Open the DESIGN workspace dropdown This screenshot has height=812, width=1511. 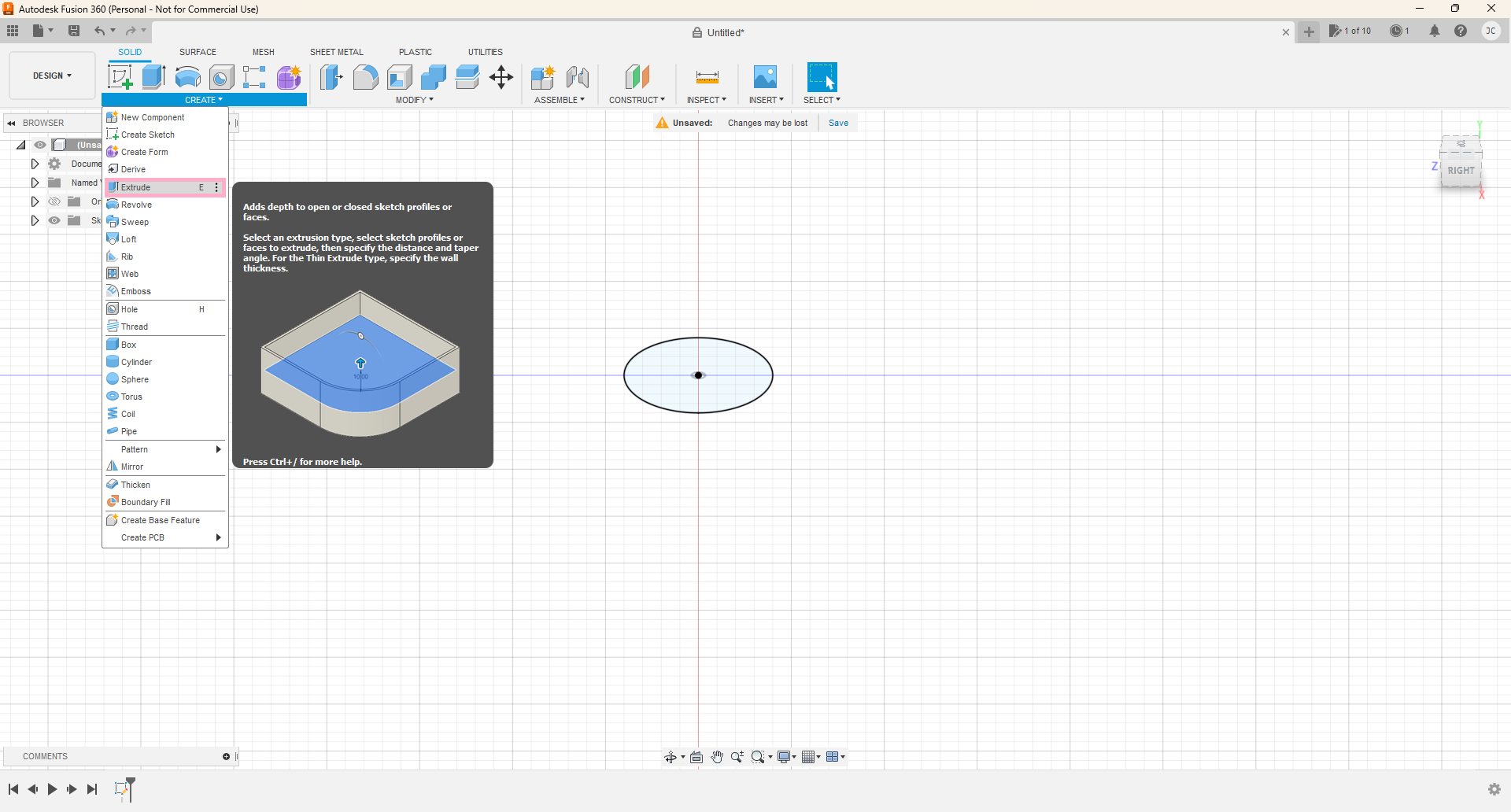[52, 76]
